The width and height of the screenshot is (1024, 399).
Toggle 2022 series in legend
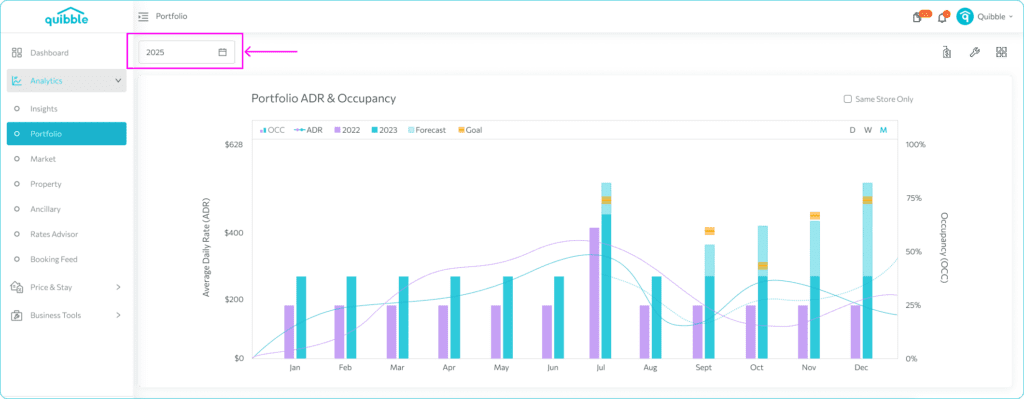(x=347, y=130)
